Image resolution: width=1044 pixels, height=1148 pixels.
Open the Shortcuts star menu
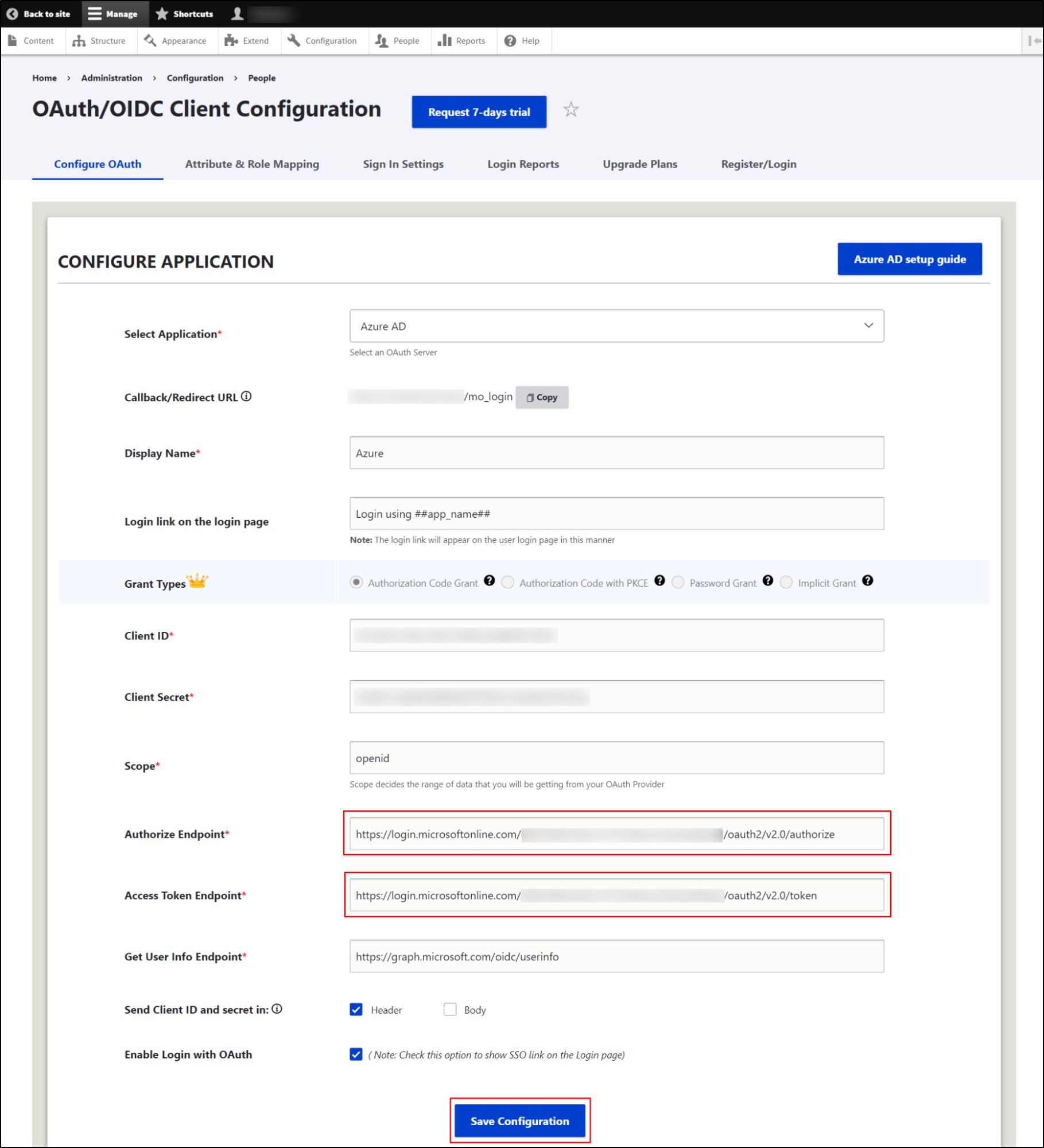[161, 14]
